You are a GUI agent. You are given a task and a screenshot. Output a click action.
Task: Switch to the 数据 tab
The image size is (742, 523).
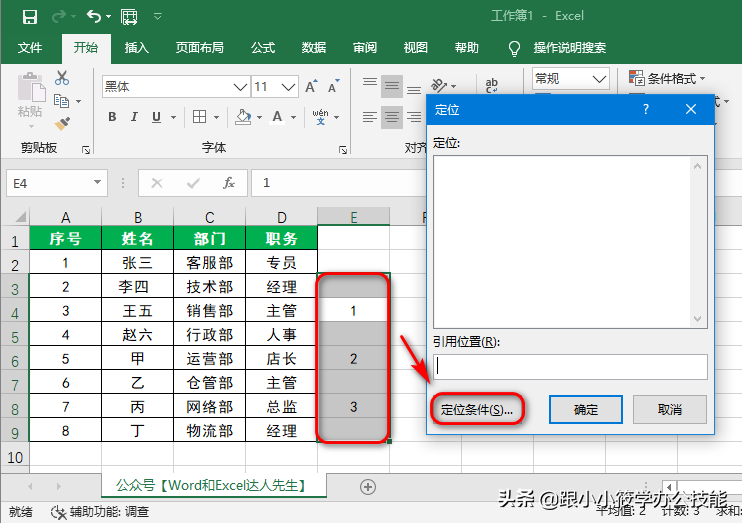point(314,48)
